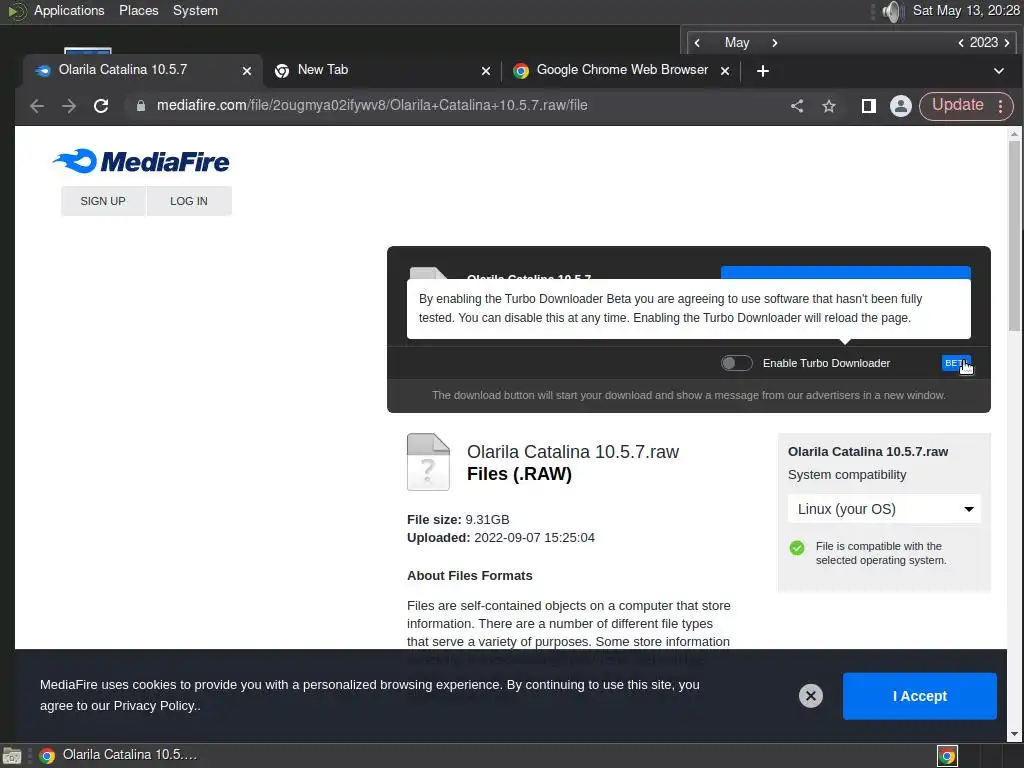Click the Files (.RAW) heading
1024x768 pixels.
click(519, 474)
